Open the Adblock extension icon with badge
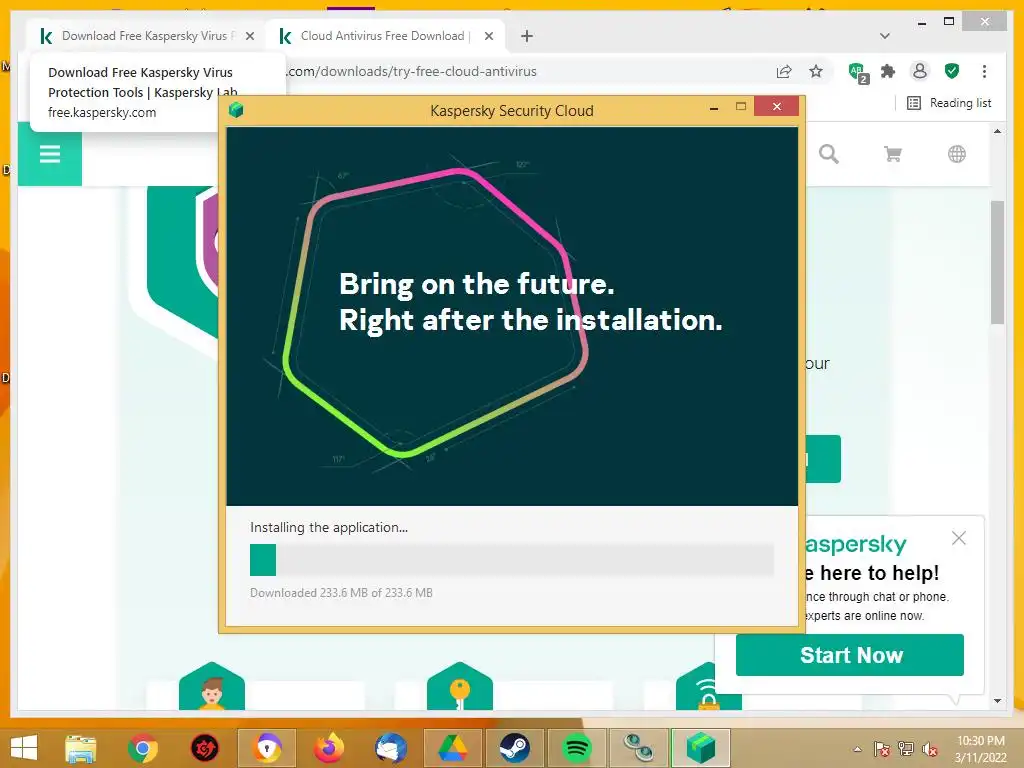 857,72
